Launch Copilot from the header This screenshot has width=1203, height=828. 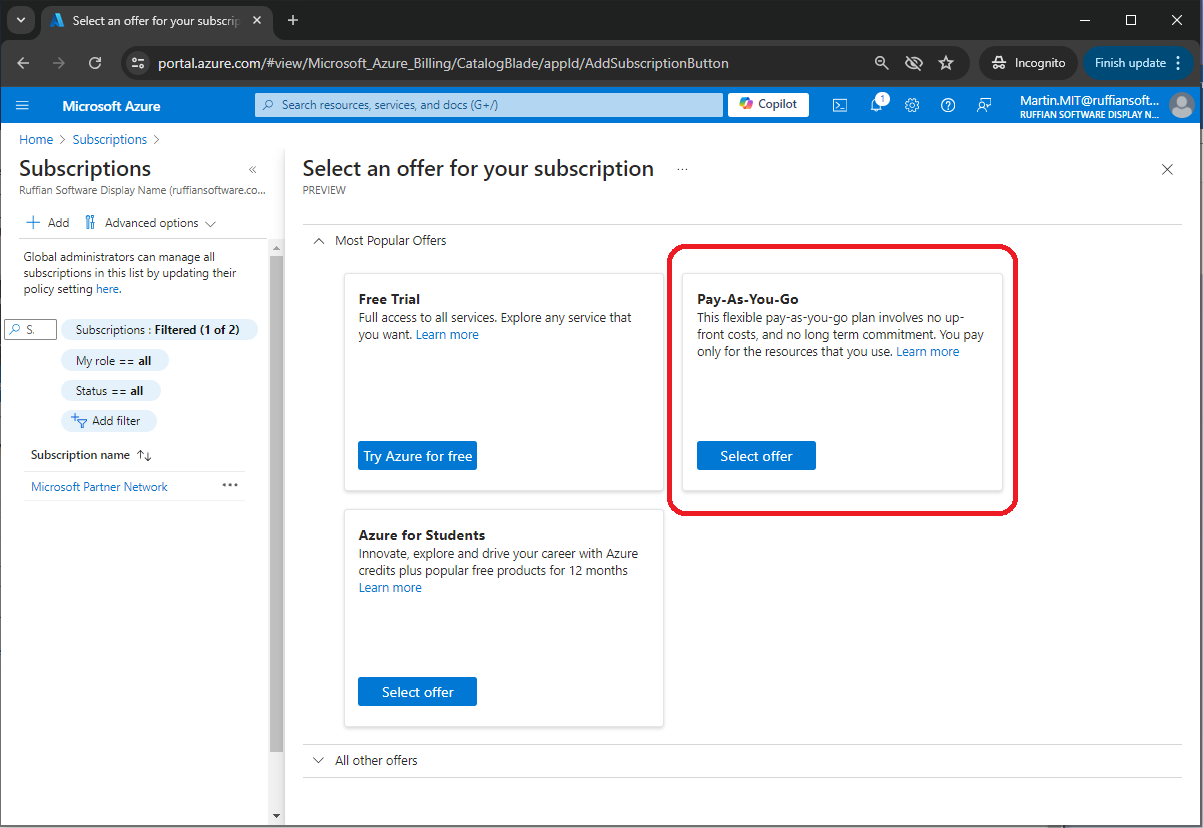coord(768,104)
